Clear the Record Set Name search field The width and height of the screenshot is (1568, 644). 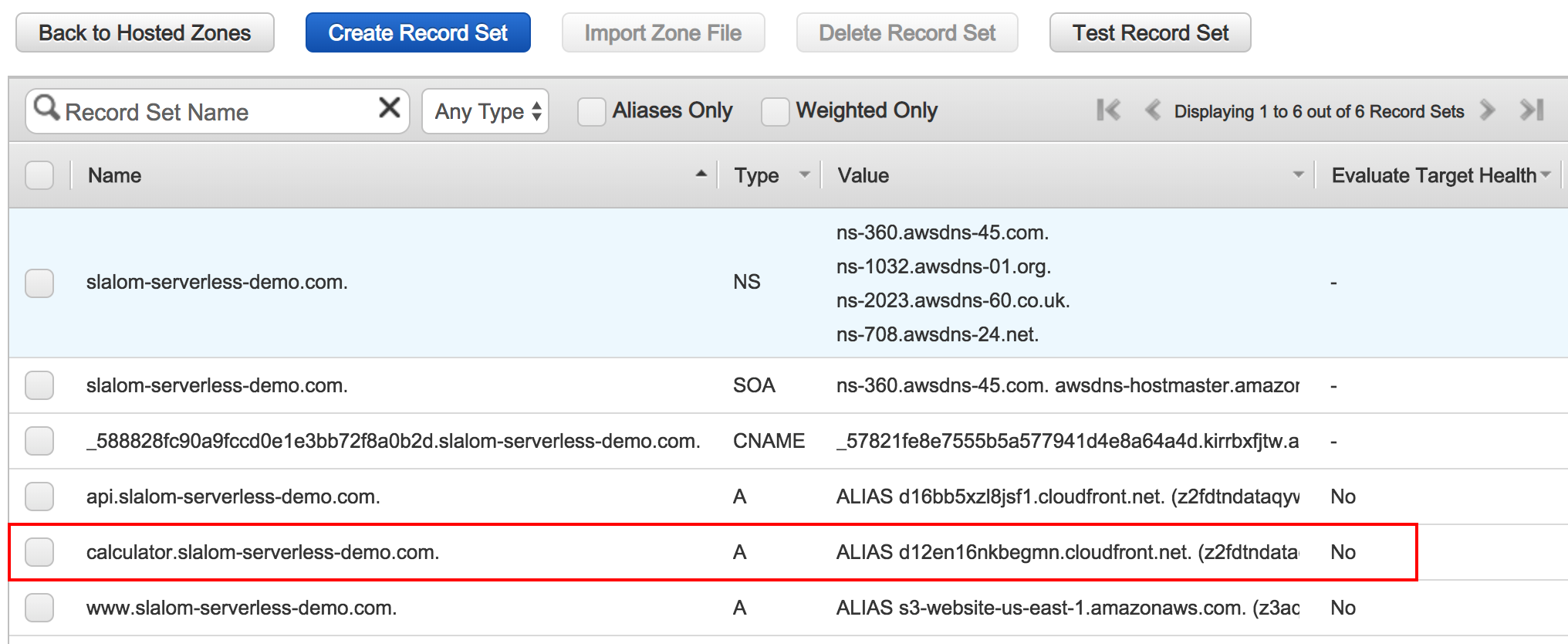click(x=390, y=108)
